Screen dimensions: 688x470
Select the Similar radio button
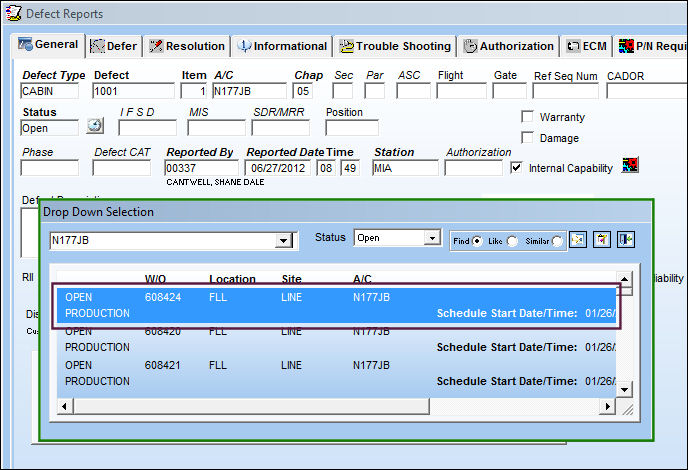(x=557, y=241)
